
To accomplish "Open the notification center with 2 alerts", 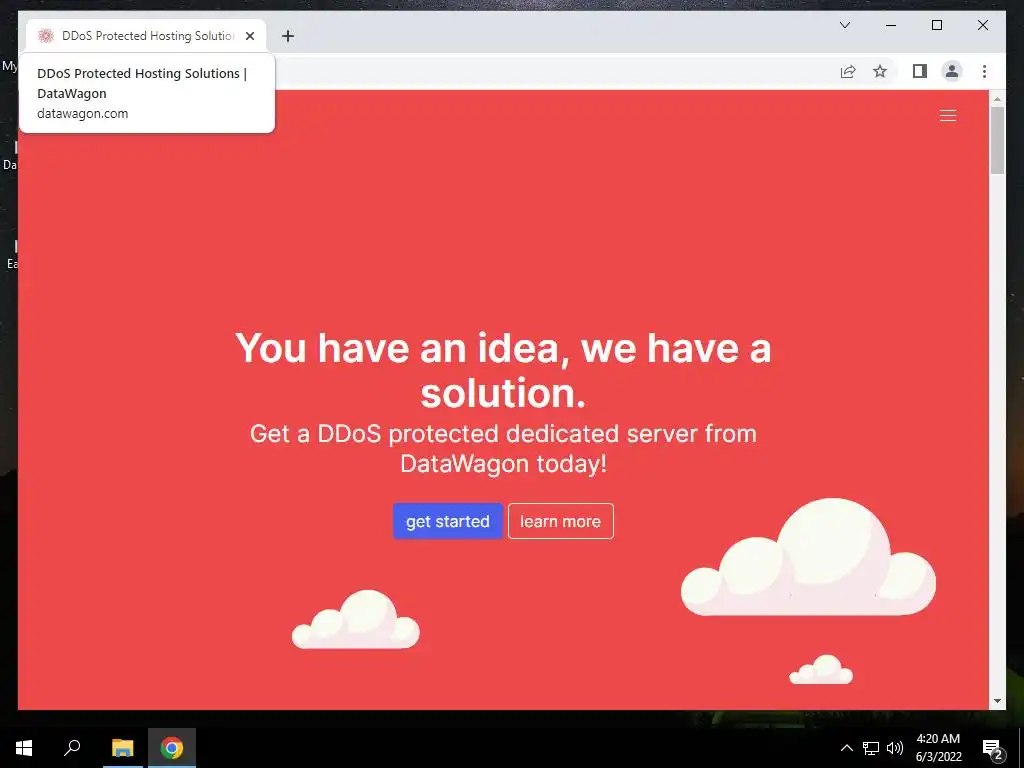I will click(x=993, y=749).
